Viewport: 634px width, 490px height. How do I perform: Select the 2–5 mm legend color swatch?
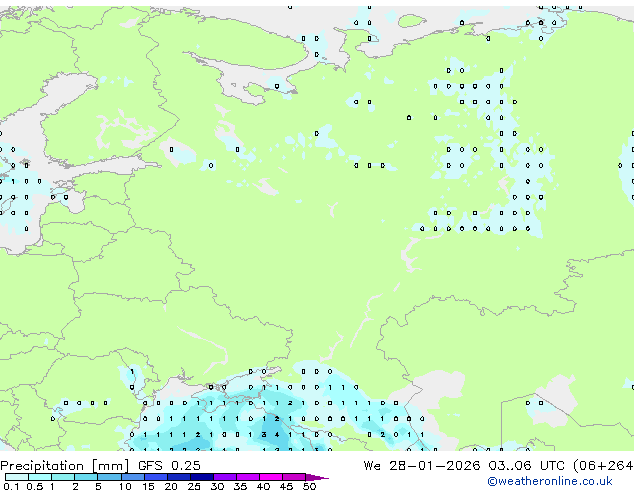pyautogui.click(x=86, y=477)
